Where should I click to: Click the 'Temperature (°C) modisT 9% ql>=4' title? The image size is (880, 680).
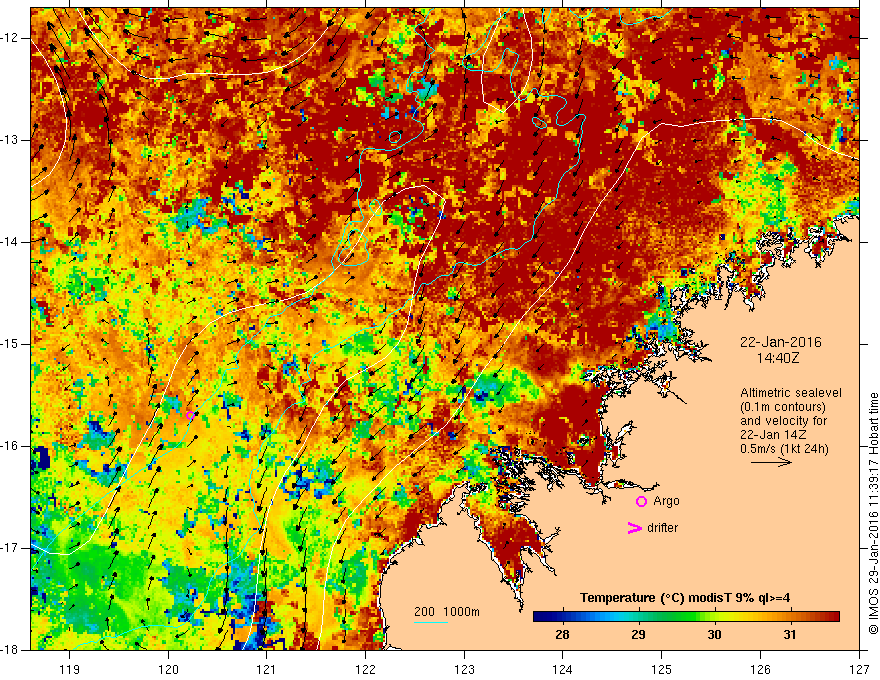(685, 598)
